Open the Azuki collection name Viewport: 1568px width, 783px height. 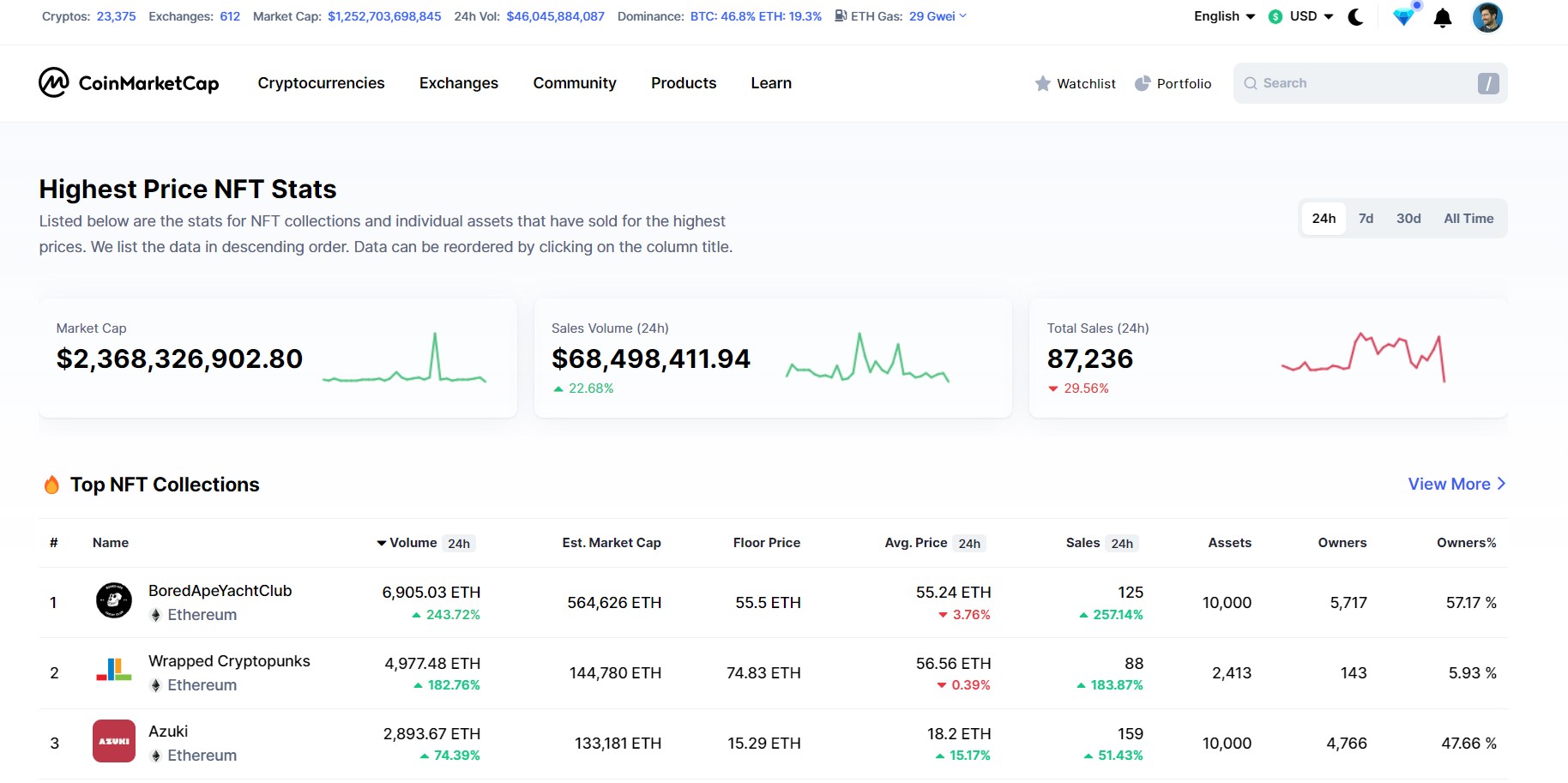point(168,732)
